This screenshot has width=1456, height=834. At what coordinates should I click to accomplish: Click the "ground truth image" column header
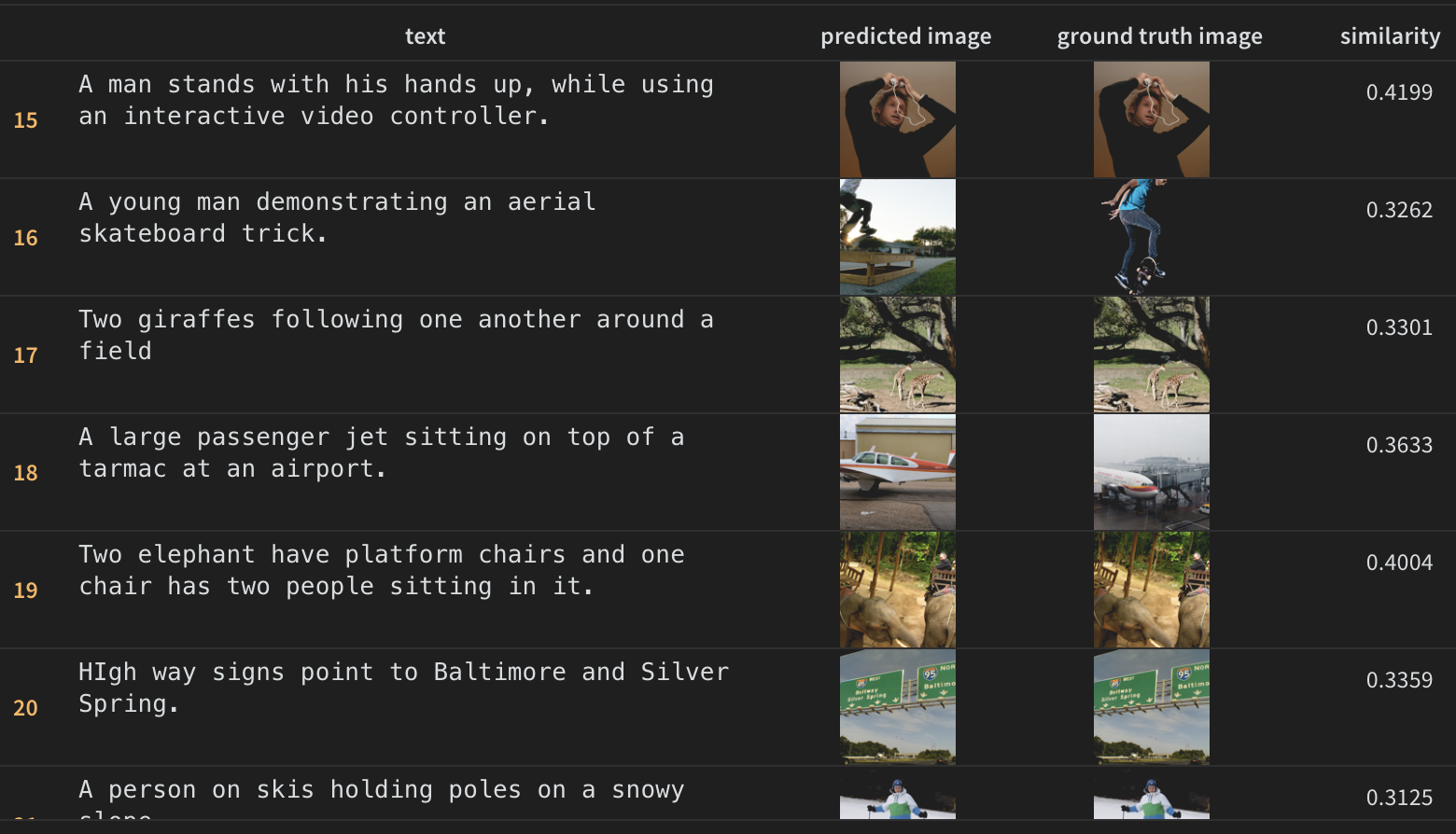(x=1159, y=36)
